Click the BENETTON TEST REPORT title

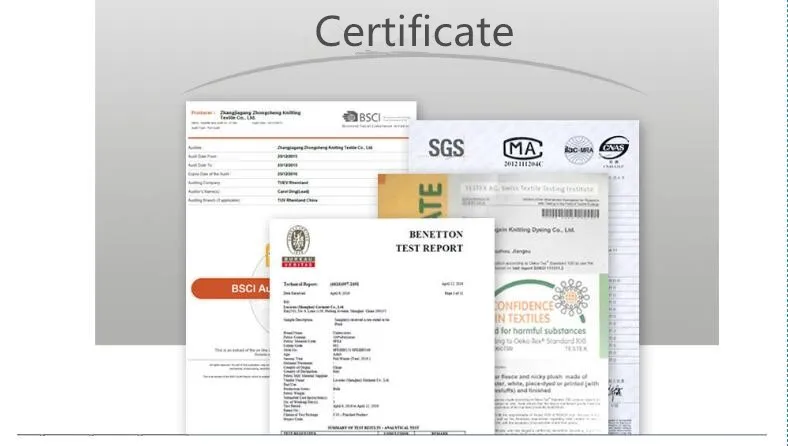click(x=429, y=241)
